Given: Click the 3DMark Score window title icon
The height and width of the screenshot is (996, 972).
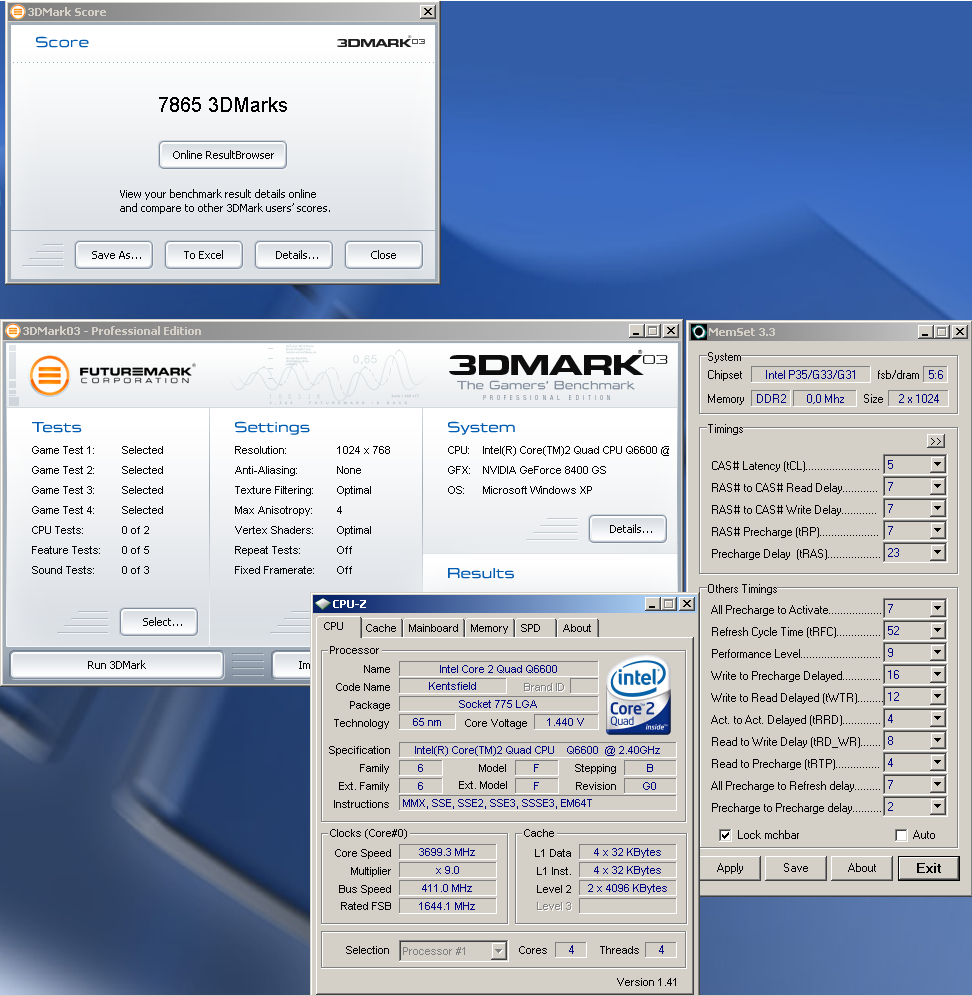Looking at the screenshot, I should (x=17, y=11).
